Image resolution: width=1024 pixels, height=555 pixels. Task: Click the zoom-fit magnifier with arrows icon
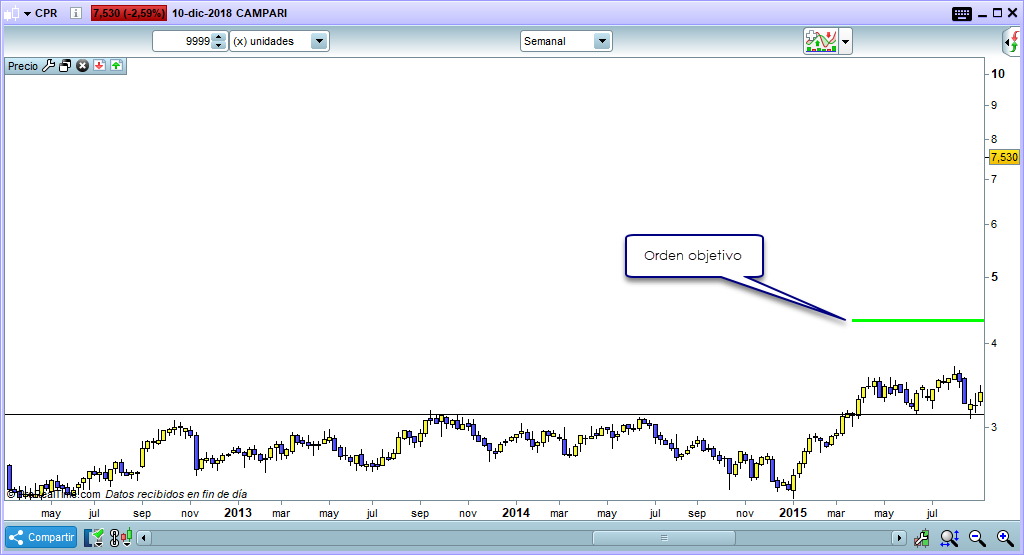[x=949, y=538]
